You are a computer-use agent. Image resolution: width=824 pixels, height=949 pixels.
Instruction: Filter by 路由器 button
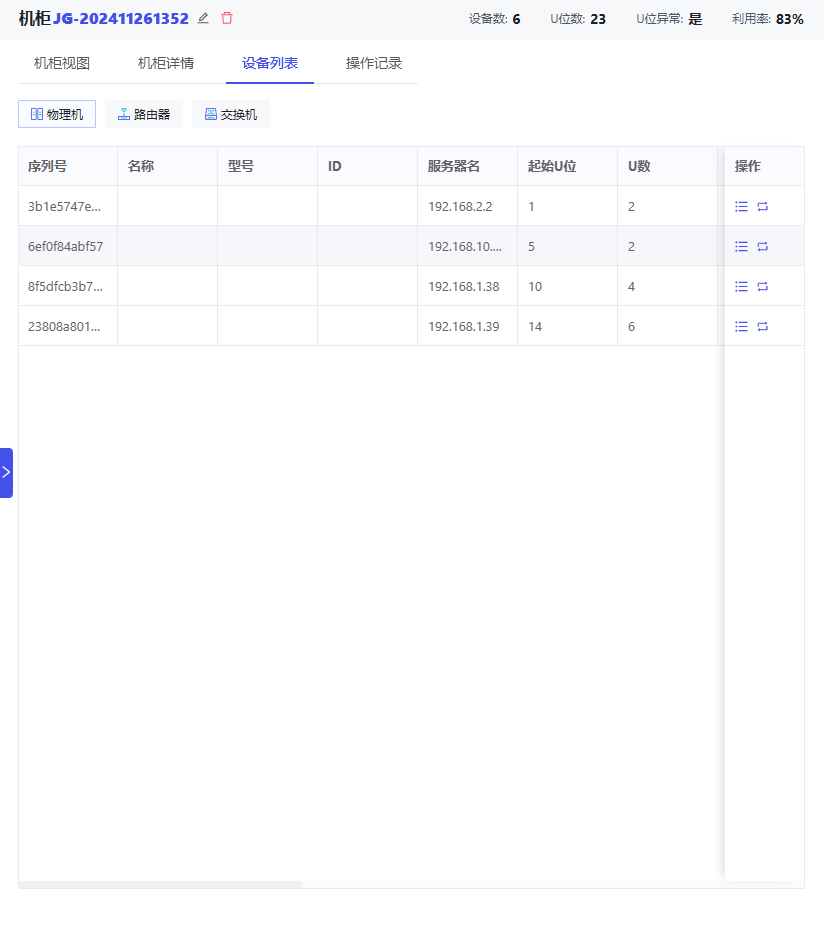(144, 114)
